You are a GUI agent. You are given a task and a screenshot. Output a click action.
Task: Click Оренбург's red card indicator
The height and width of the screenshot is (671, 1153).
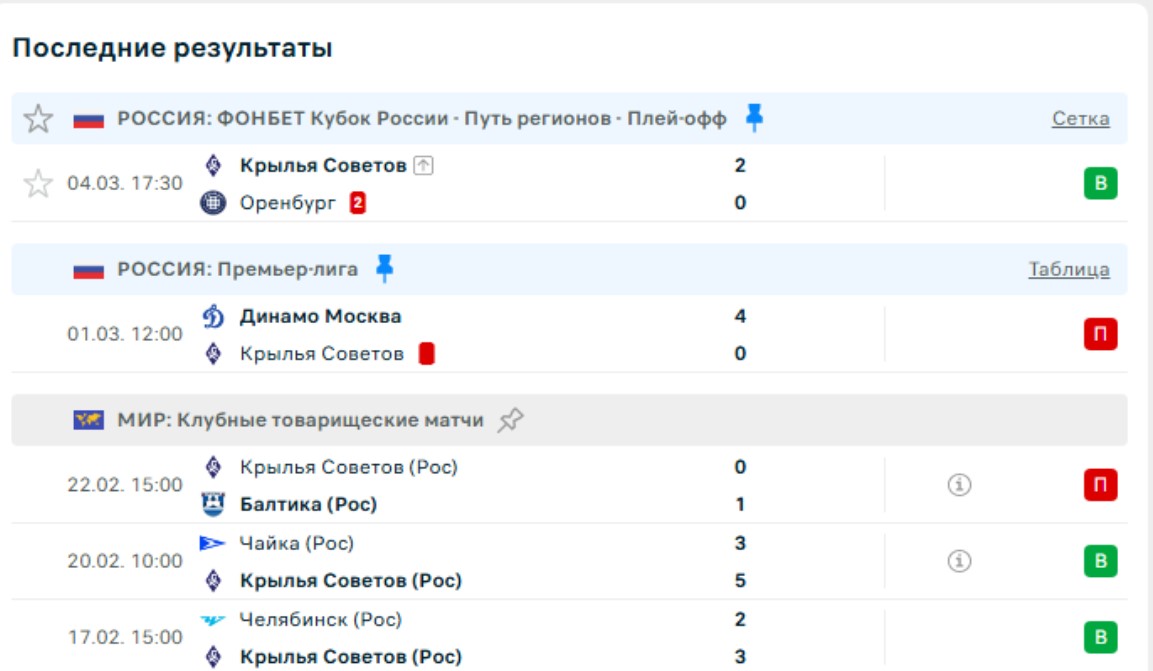tap(357, 203)
